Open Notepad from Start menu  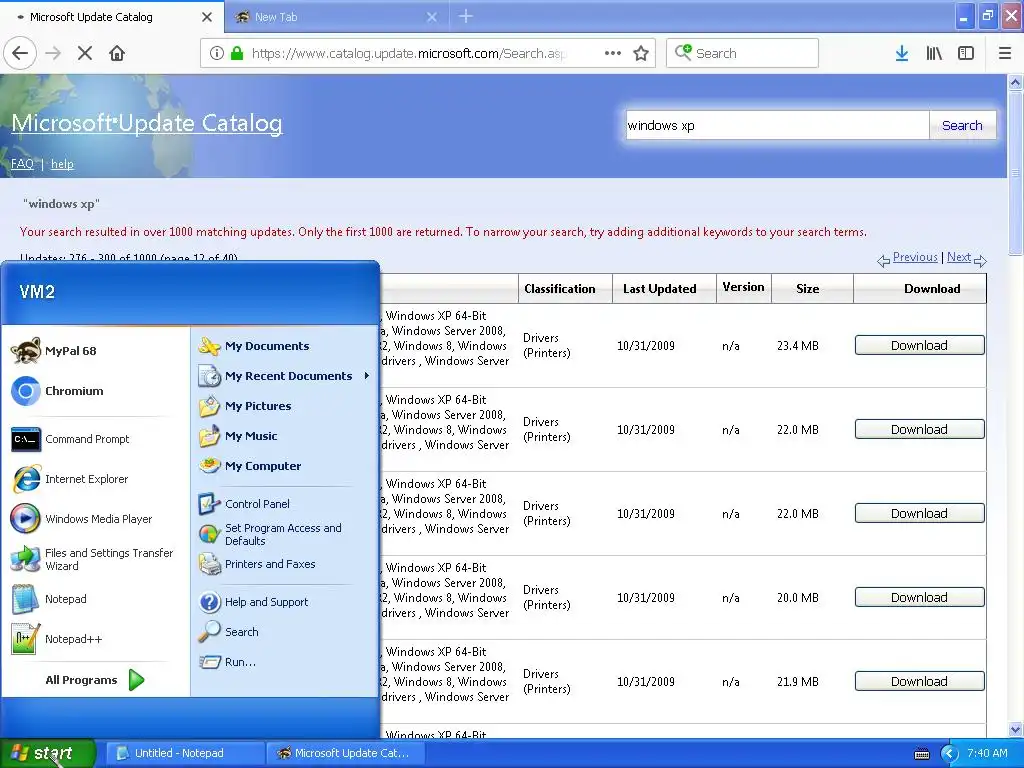point(95,599)
